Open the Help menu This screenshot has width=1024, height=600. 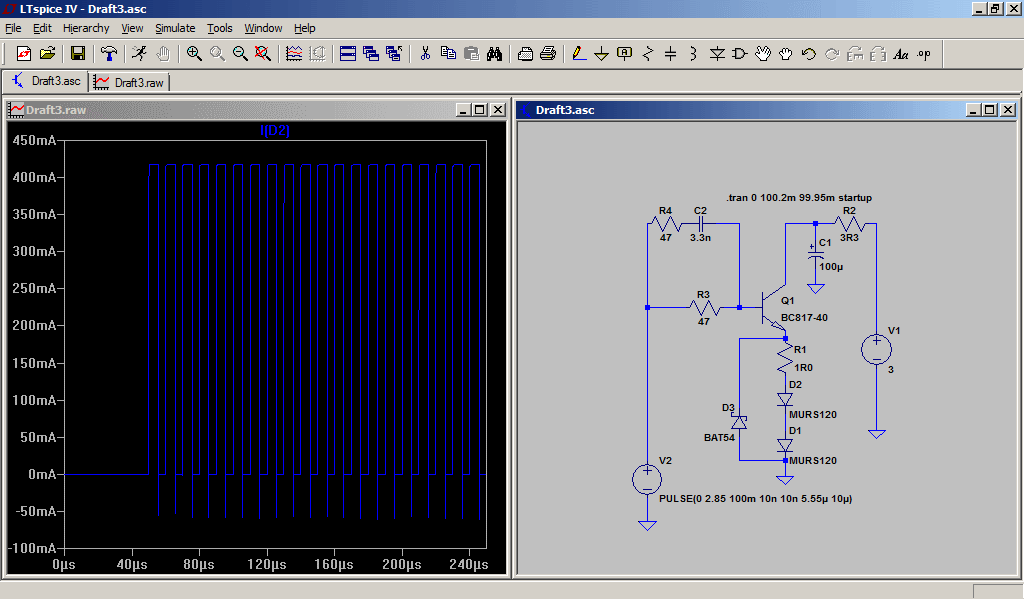(x=304, y=28)
